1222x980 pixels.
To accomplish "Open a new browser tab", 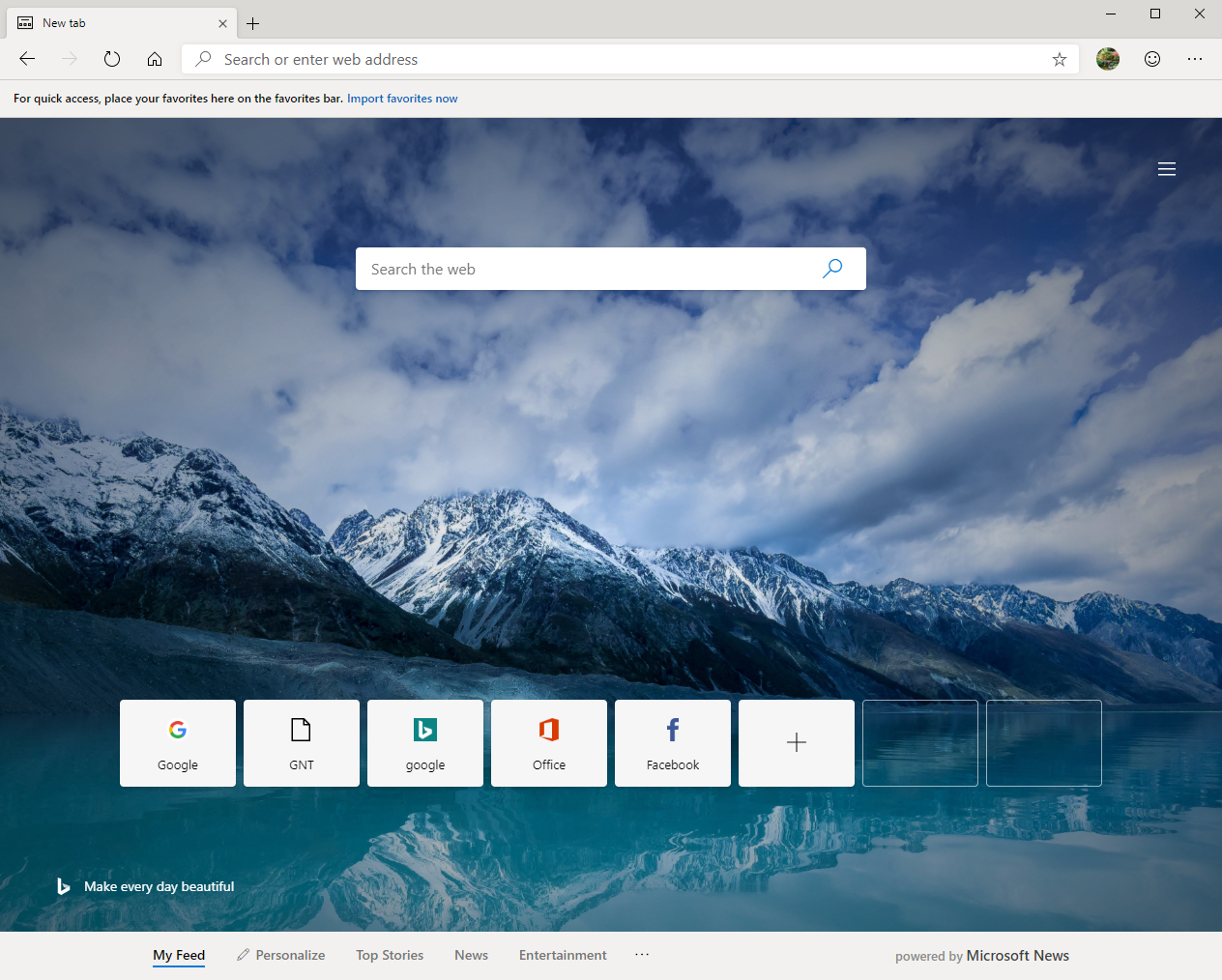I will [x=252, y=22].
